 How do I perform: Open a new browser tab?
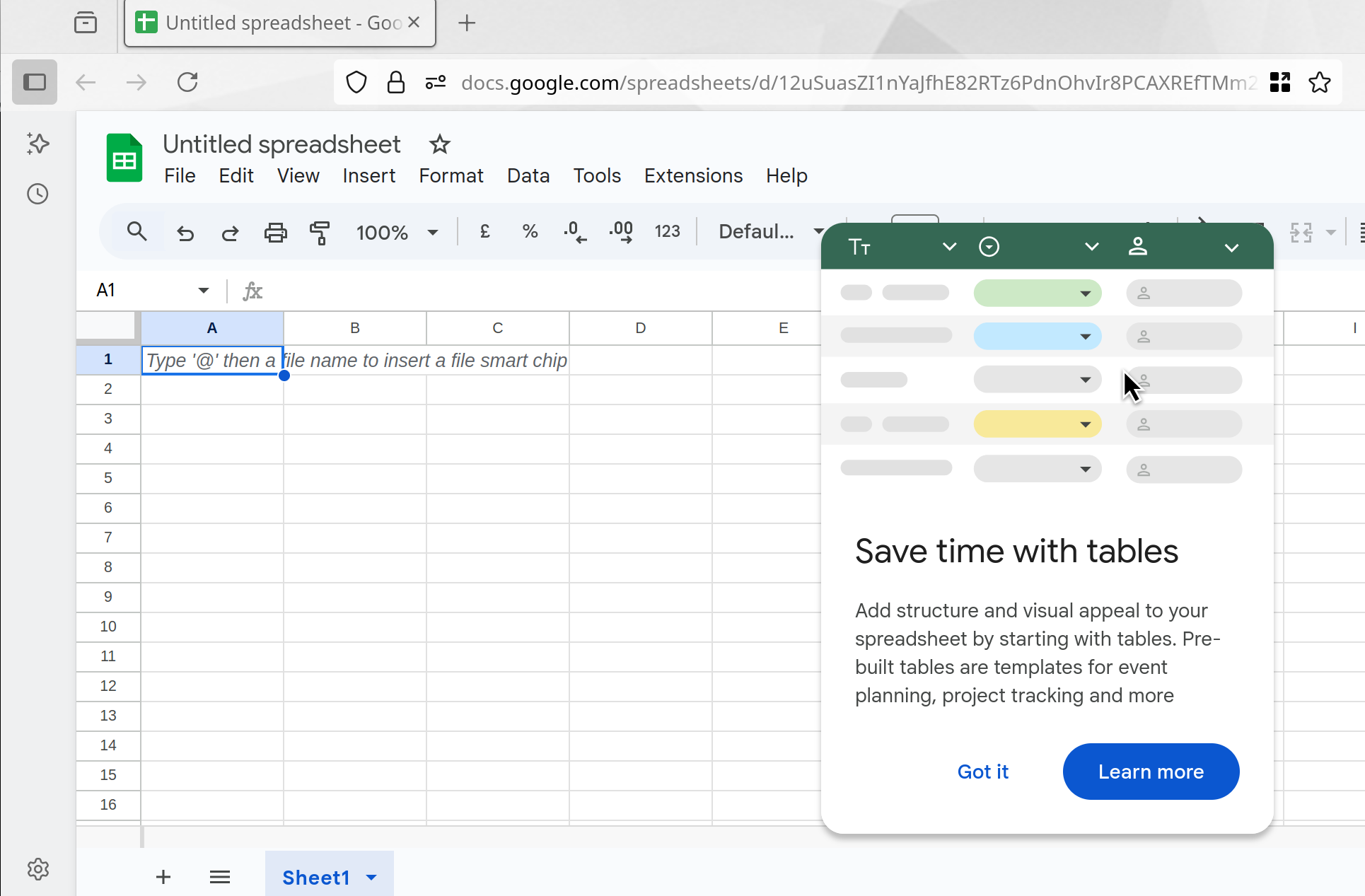click(467, 23)
